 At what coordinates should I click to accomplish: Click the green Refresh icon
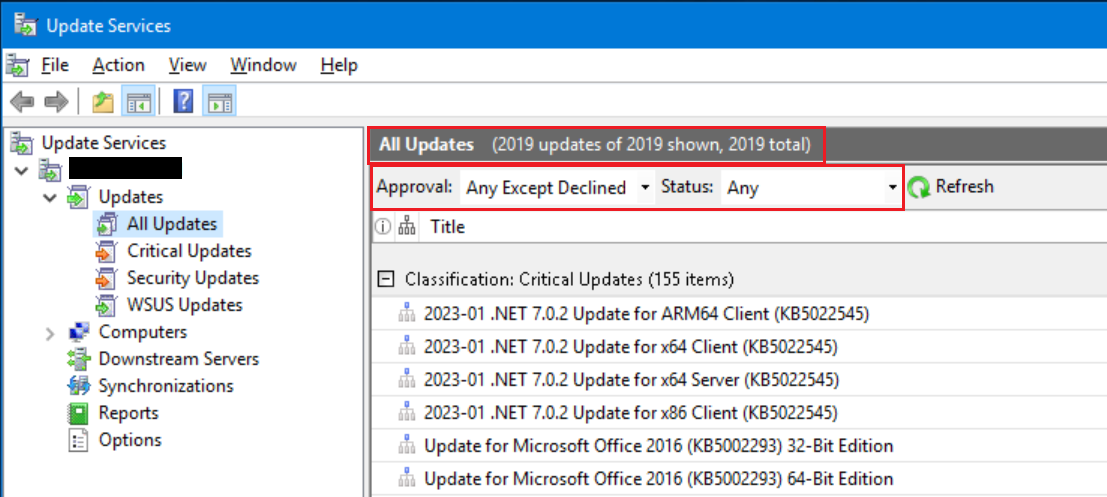click(918, 187)
